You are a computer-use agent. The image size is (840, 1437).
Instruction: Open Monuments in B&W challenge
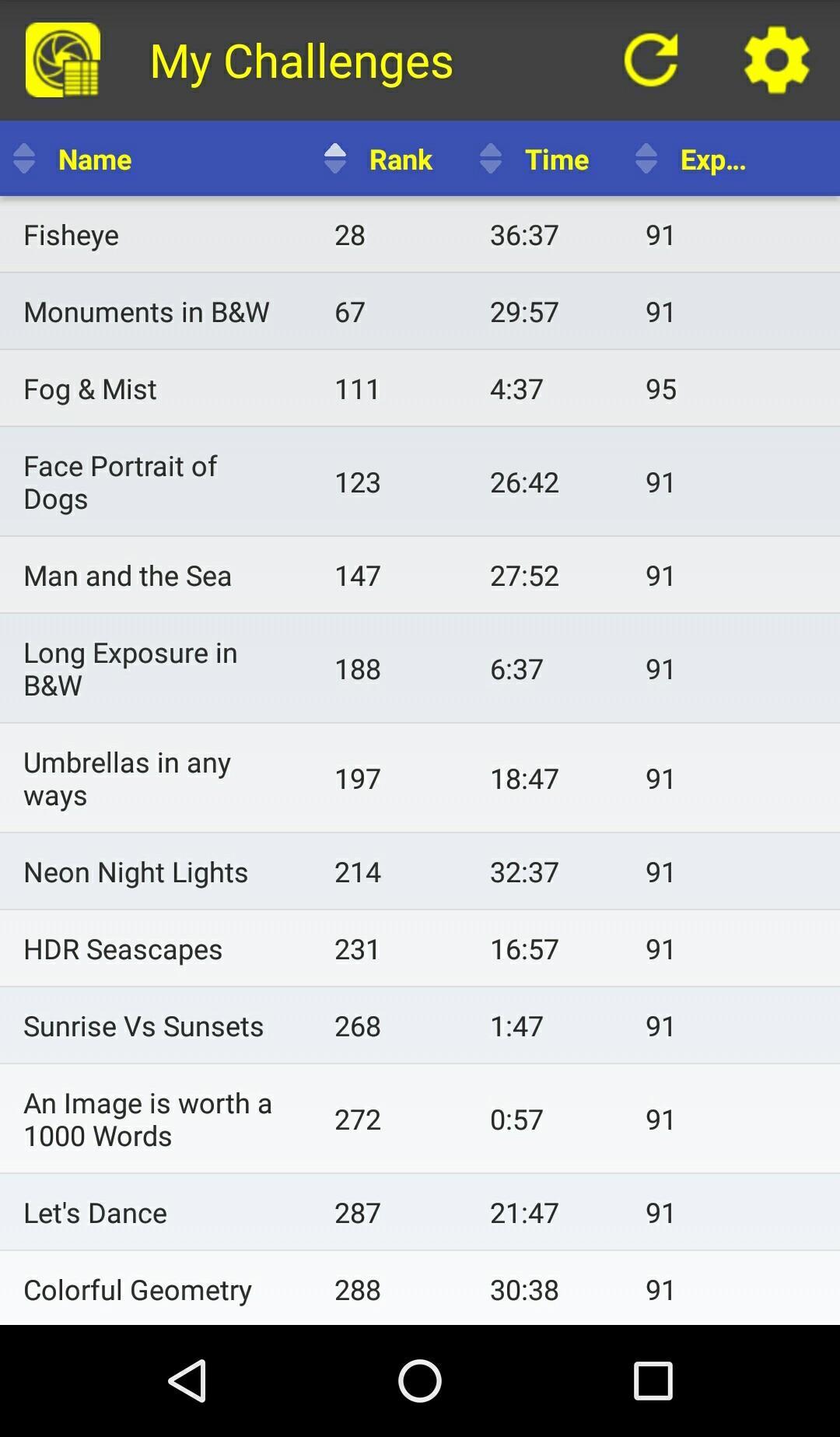pyautogui.click(x=420, y=311)
